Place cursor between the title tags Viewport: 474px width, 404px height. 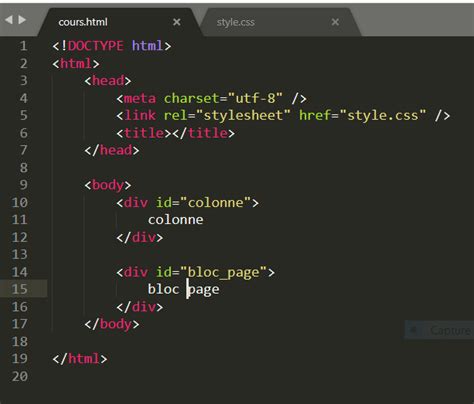(x=172, y=133)
